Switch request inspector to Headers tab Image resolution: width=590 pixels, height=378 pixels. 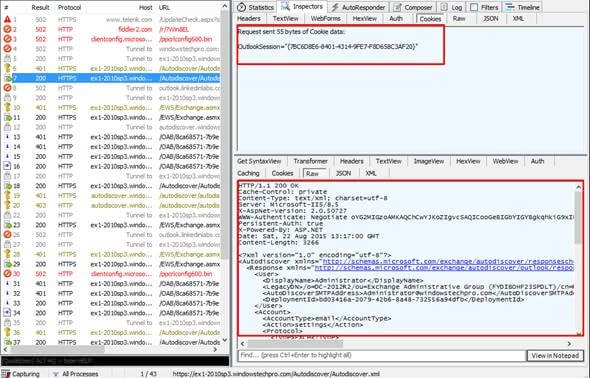point(249,18)
